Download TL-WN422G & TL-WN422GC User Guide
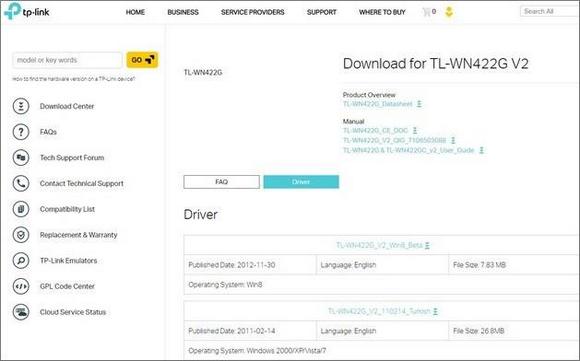 (409, 150)
